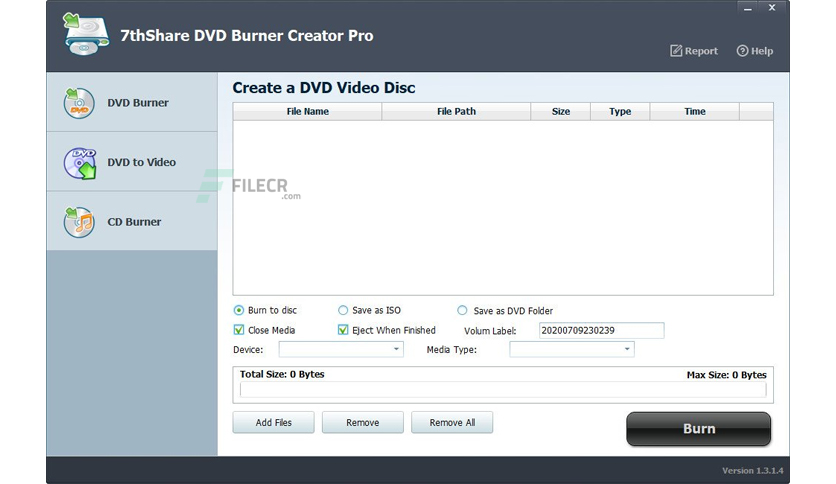Click the Report pencil icon
This screenshot has height=484, width=836.
pyautogui.click(x=676, y=51)
